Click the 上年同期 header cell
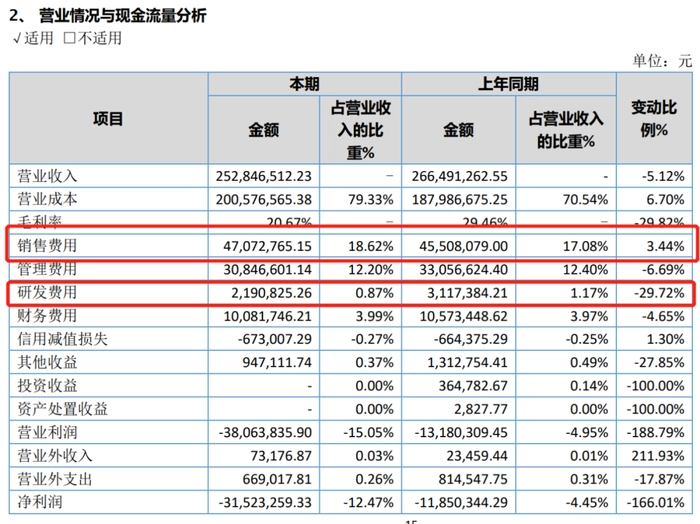Image resolution: width=700 pixels, height=524 pixels. pyautogui.click(x=509, y=85)
